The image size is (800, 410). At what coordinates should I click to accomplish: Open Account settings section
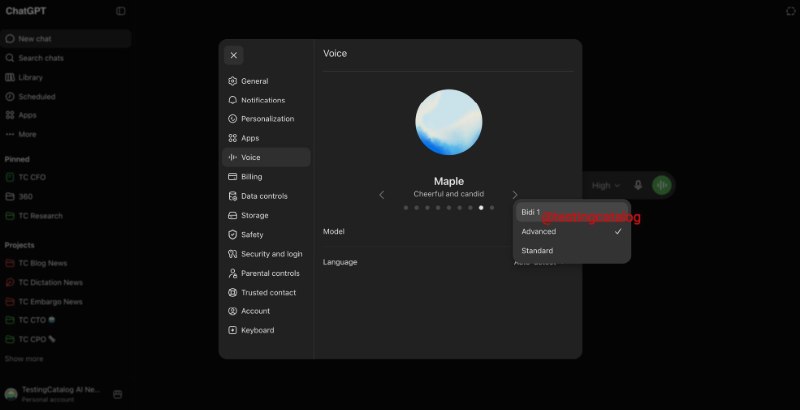(x=266, y=311)
